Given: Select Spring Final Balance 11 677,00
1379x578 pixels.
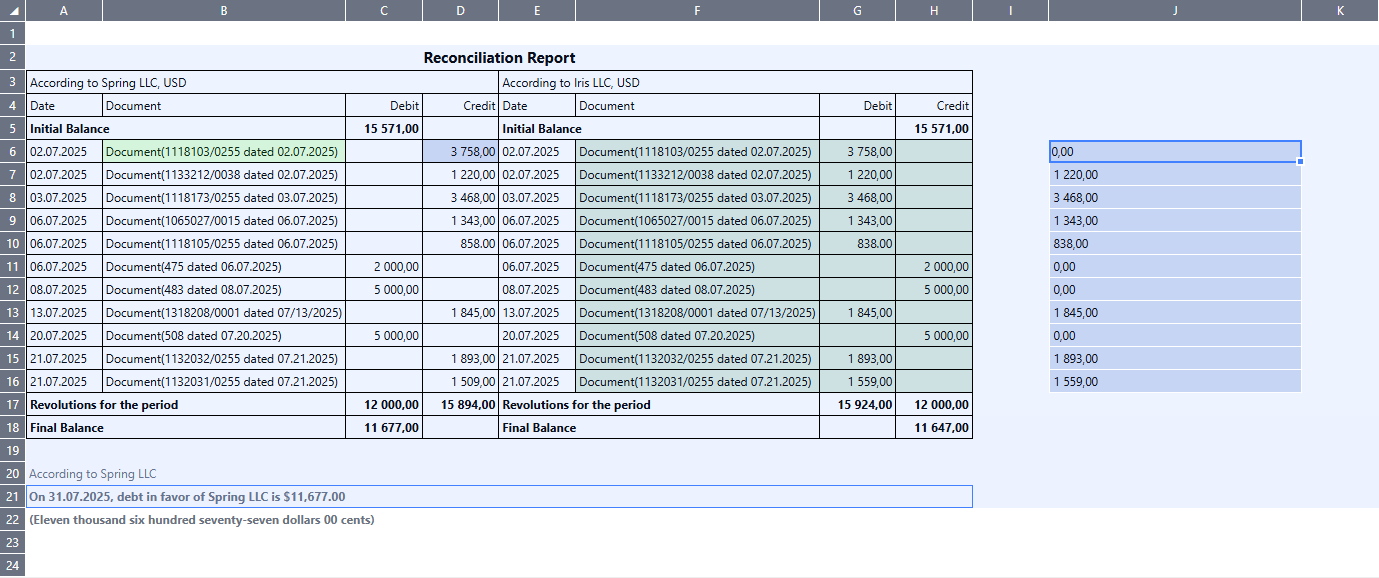Looking at the screenshot, I should (384, 427).
